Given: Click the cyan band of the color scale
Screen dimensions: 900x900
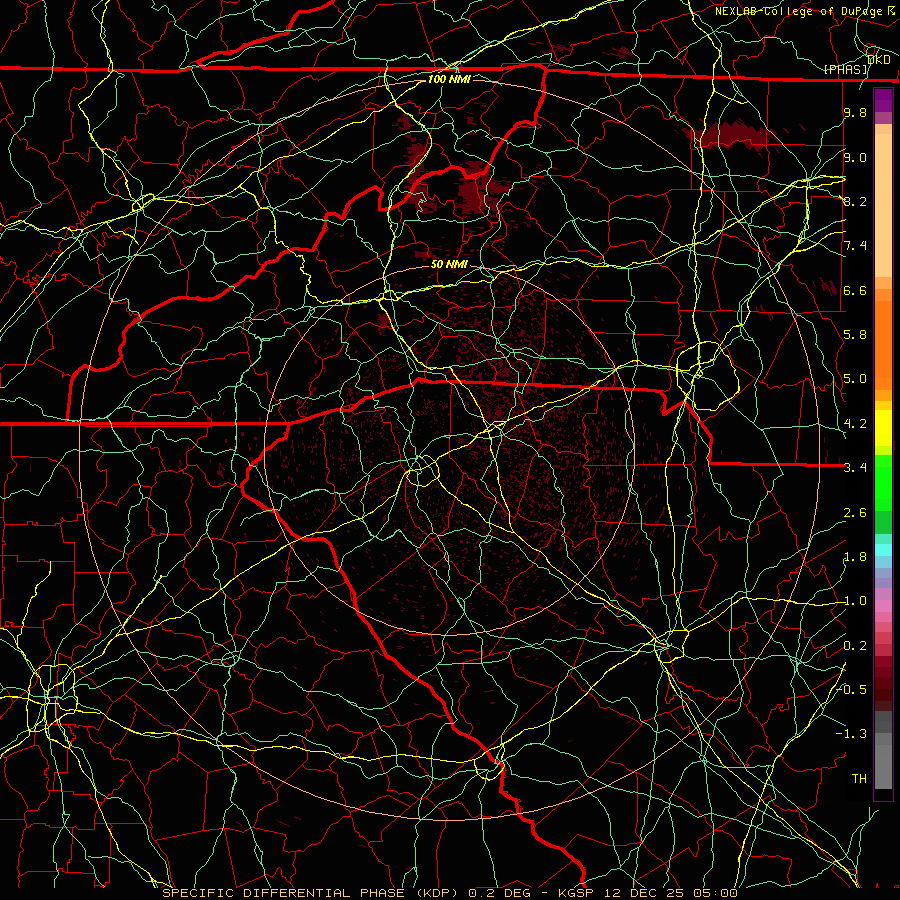Looking at the screenshot, I should (883, 550).
